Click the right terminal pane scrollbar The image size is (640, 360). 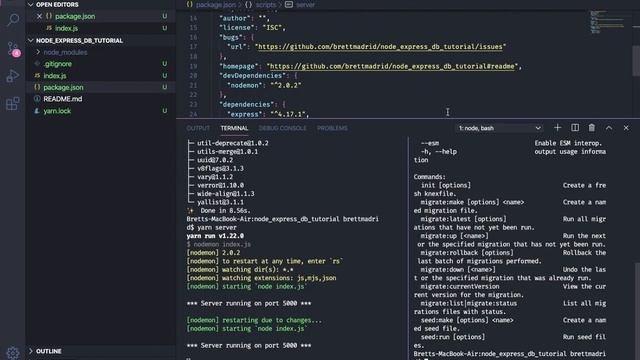(x=637, y=301)
